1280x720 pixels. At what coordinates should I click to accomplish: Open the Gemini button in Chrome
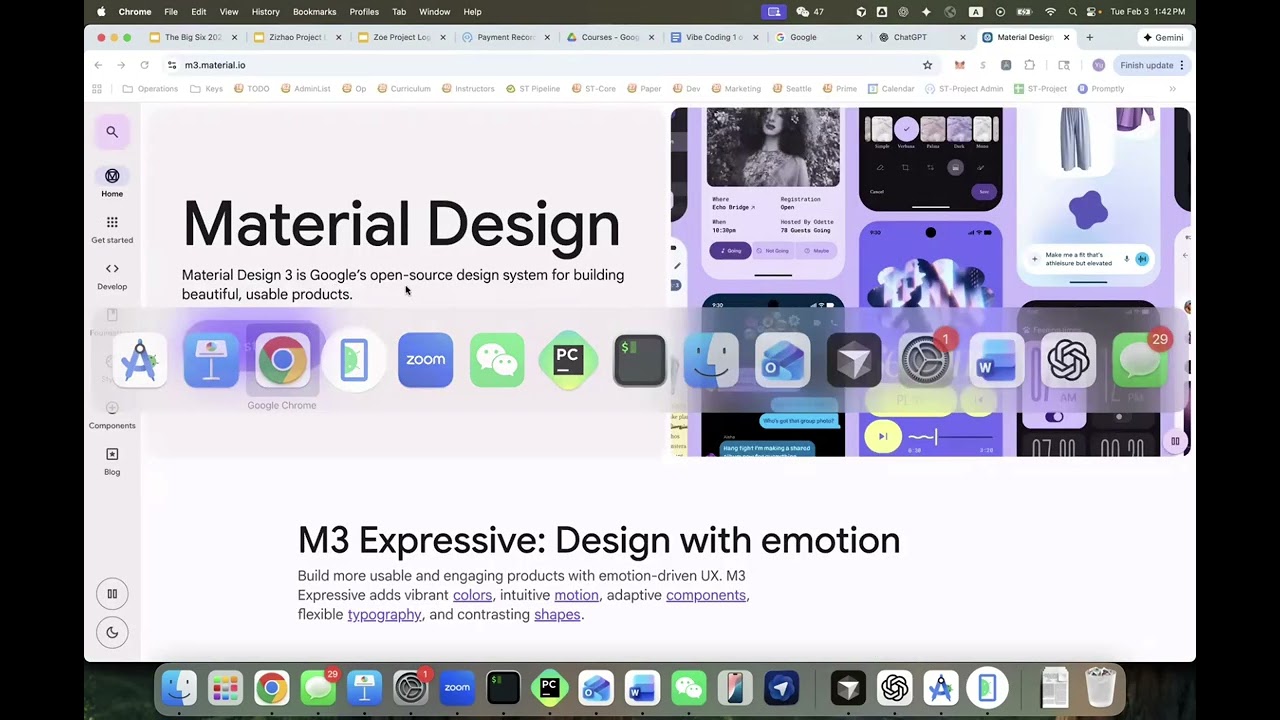tap(1164, 37)
